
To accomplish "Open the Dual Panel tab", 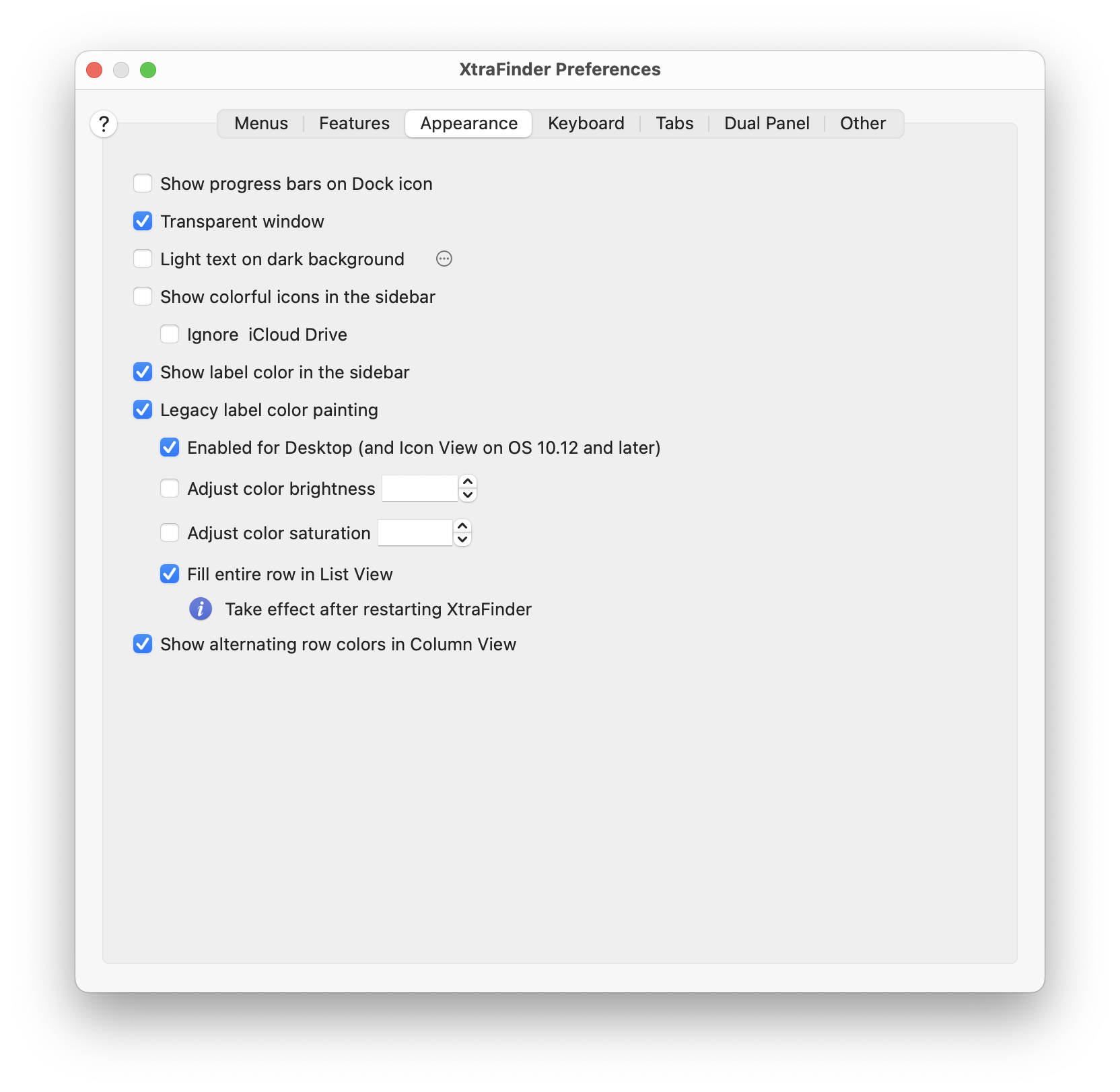I will click(x=767, y=124).
